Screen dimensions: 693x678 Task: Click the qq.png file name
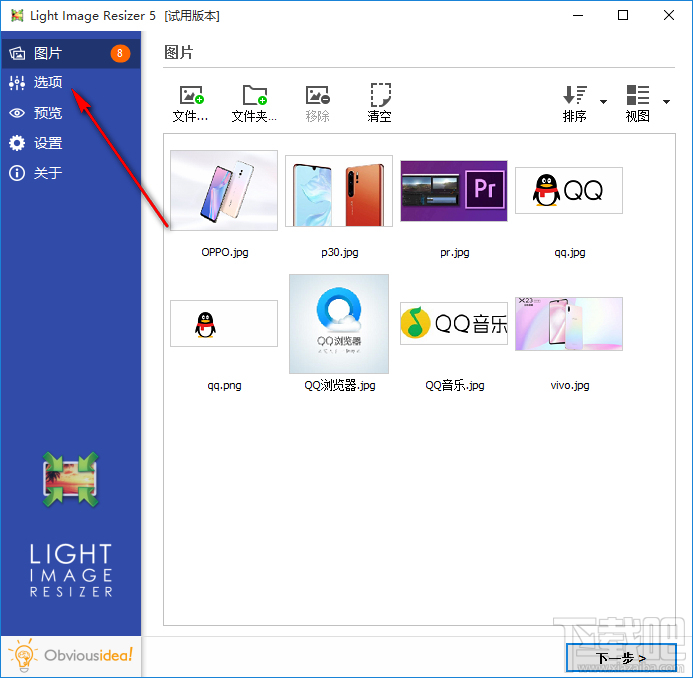point(225,385)
